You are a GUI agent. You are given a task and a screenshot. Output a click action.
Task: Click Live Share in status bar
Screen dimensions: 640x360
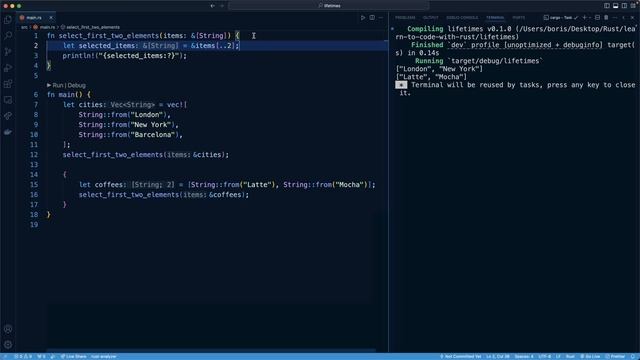(73, 356)
